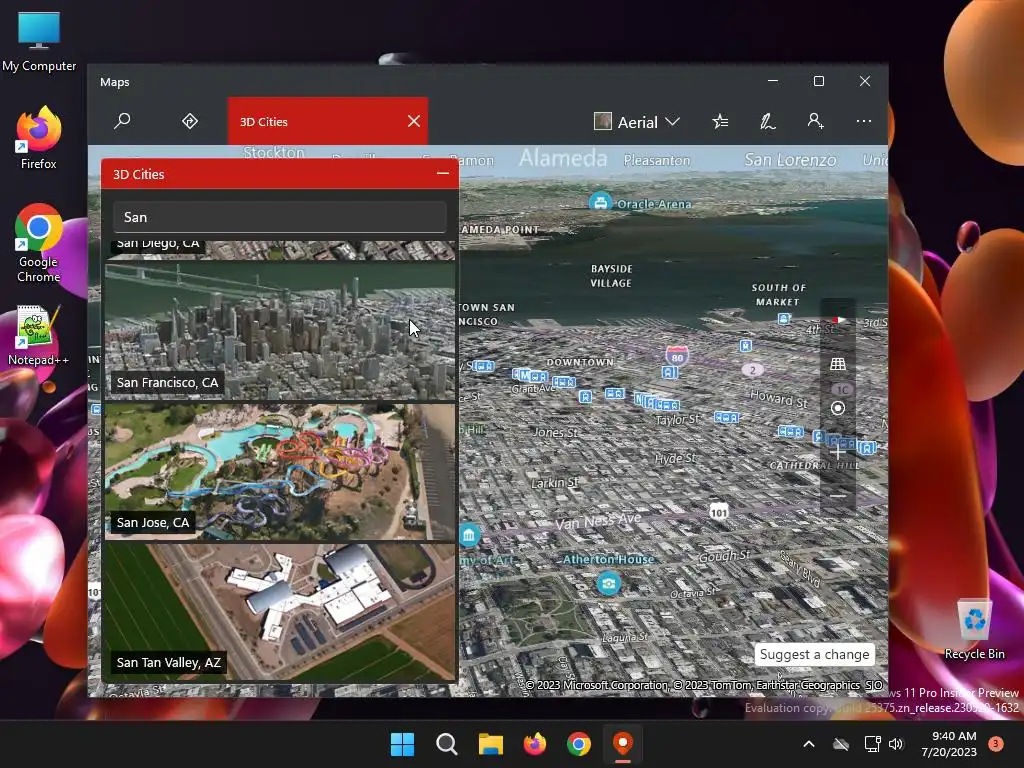This screenshot has height=768, width=1024.
Task: Zoom out the map with the minus
Action: 838,496
